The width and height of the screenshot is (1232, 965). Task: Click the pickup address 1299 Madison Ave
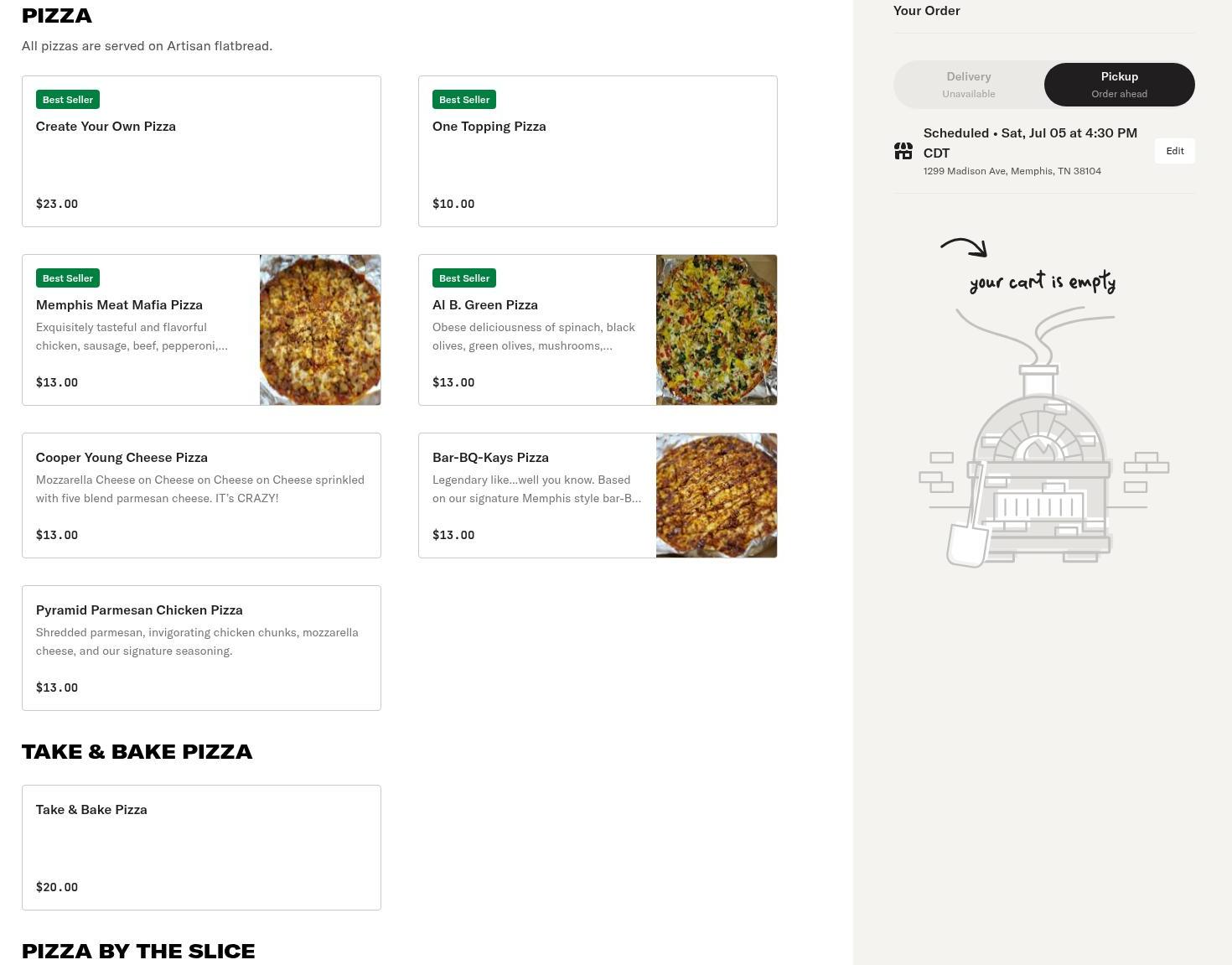[x=1012, y=171]
